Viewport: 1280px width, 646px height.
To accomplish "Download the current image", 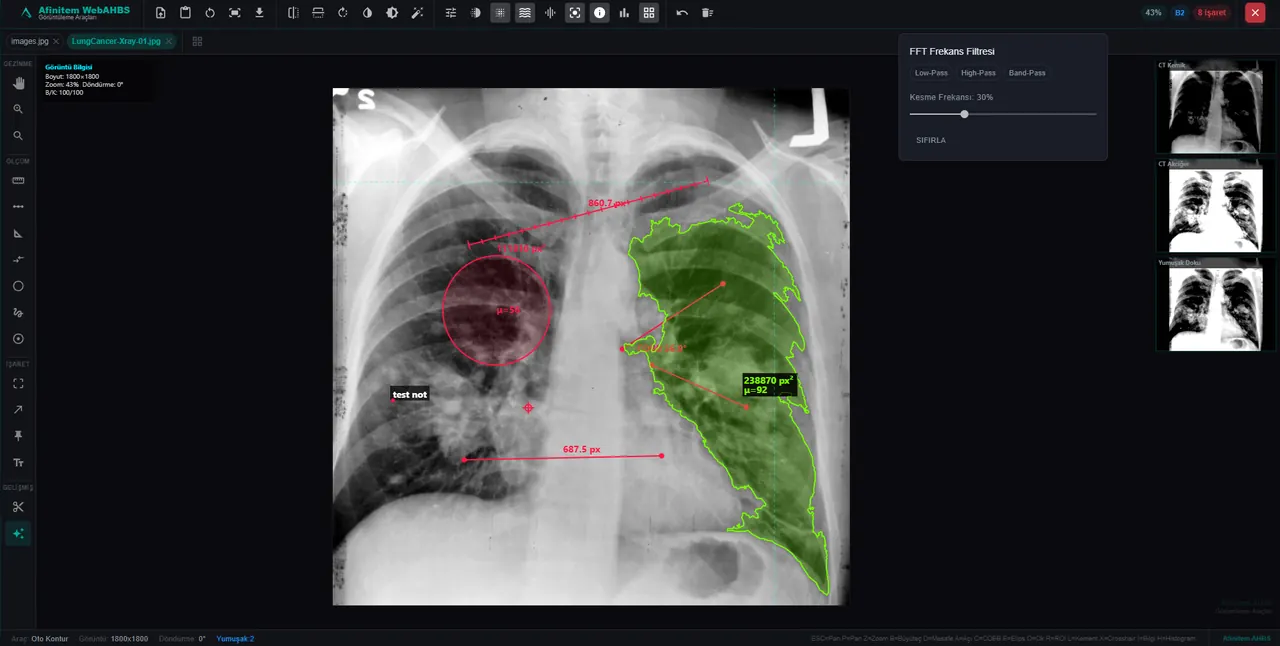I will click(259, 13).
